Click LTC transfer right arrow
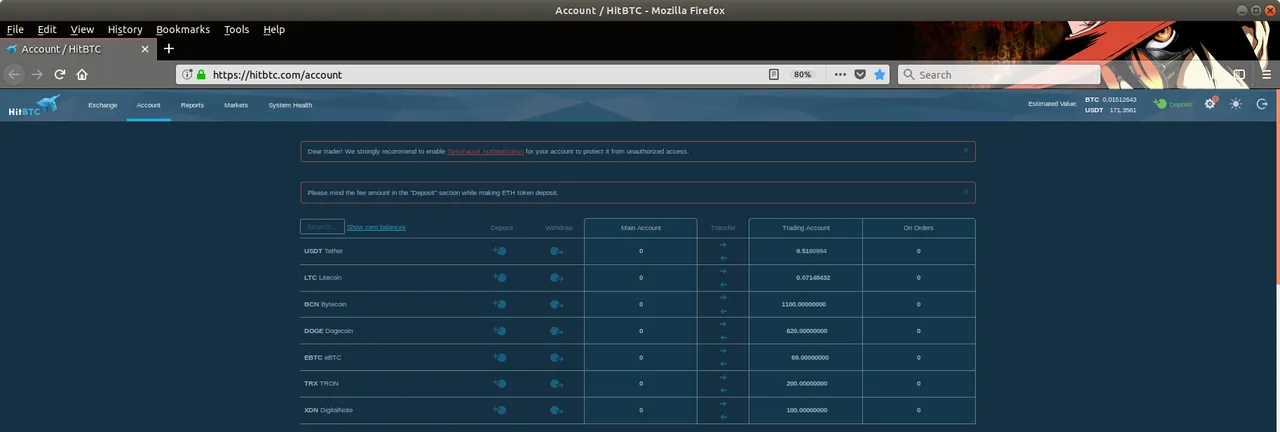The image size is (1280, 432). coord(723,271)
